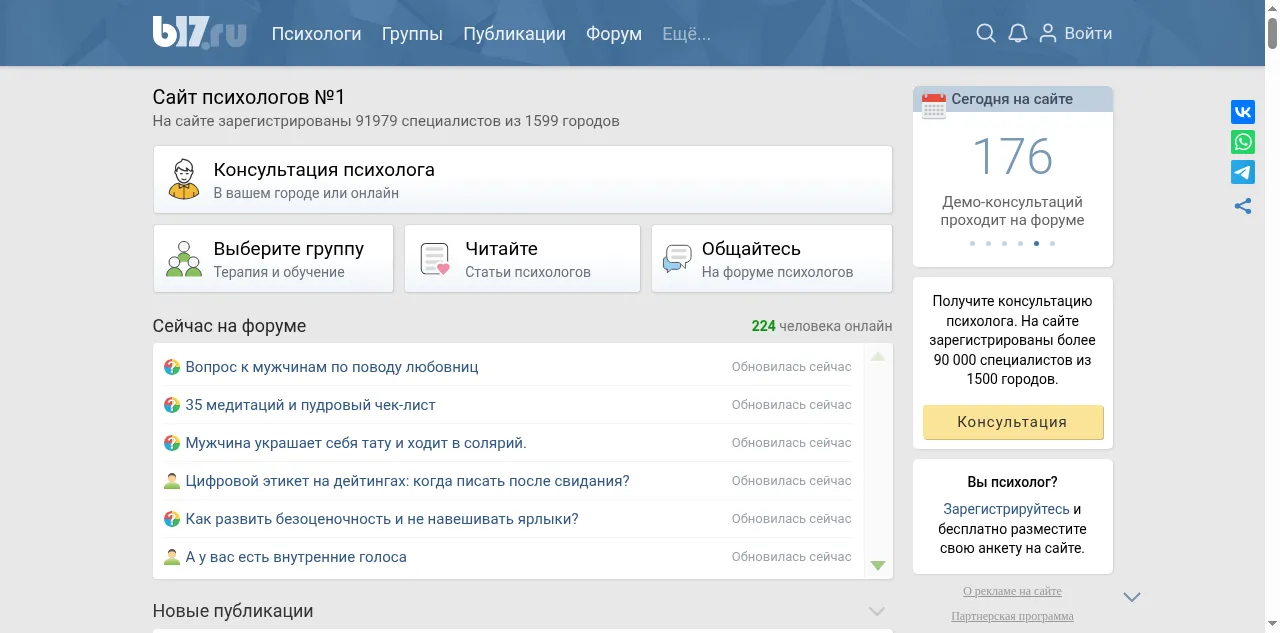This screenshot has height=633, width=1280.
Task: Open Выберите группу card
Action: [x=273, y=259]
